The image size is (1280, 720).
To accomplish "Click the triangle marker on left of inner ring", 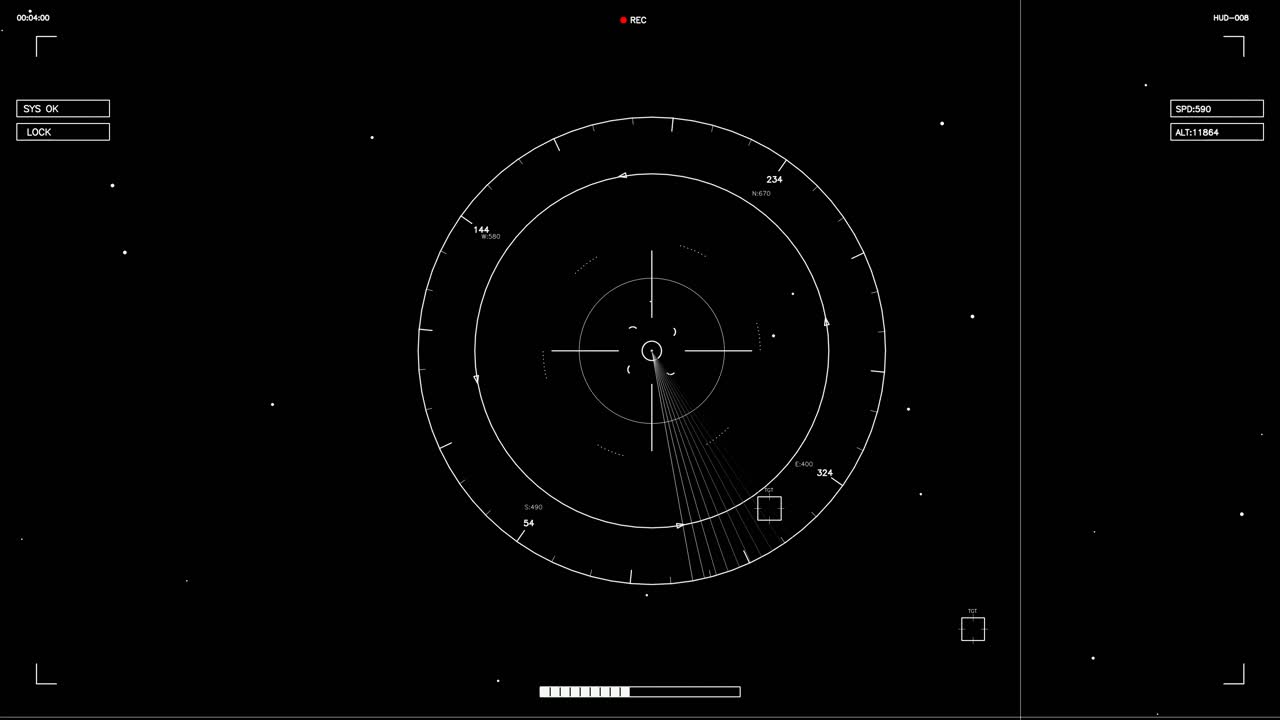I will [476, 379].
